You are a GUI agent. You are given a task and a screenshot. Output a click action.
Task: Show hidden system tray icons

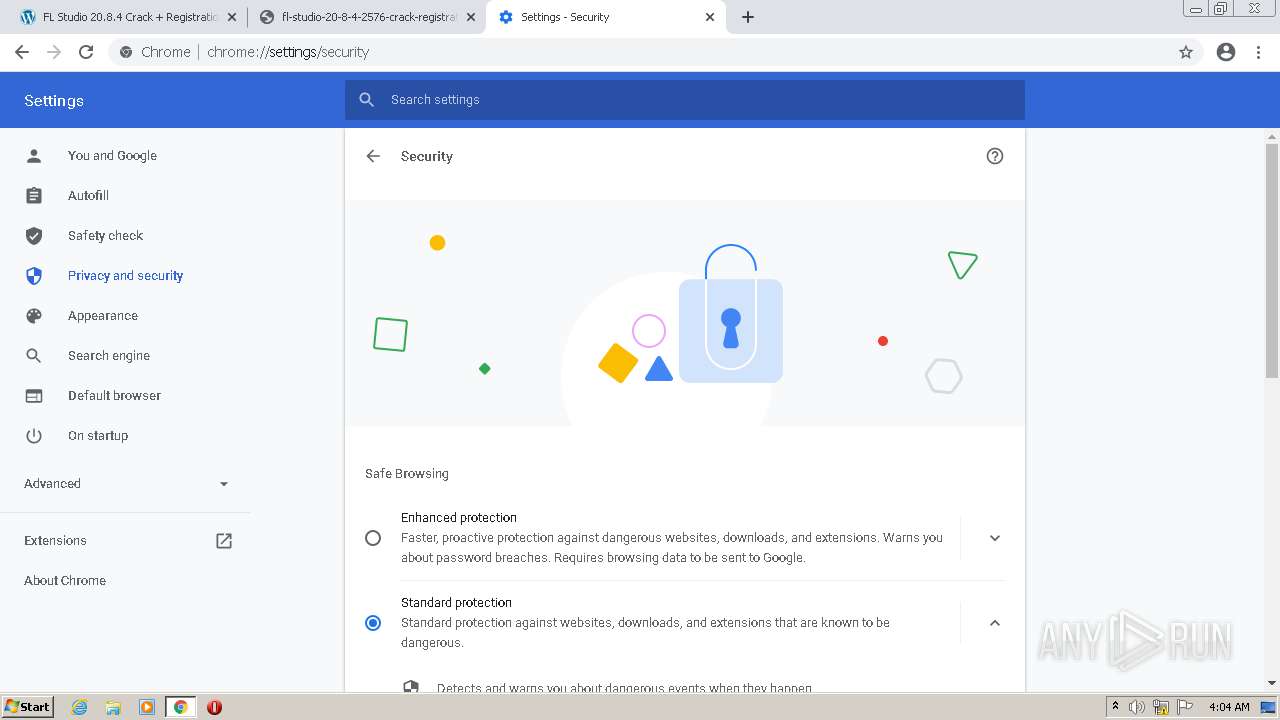click(x=1116, y=707)
